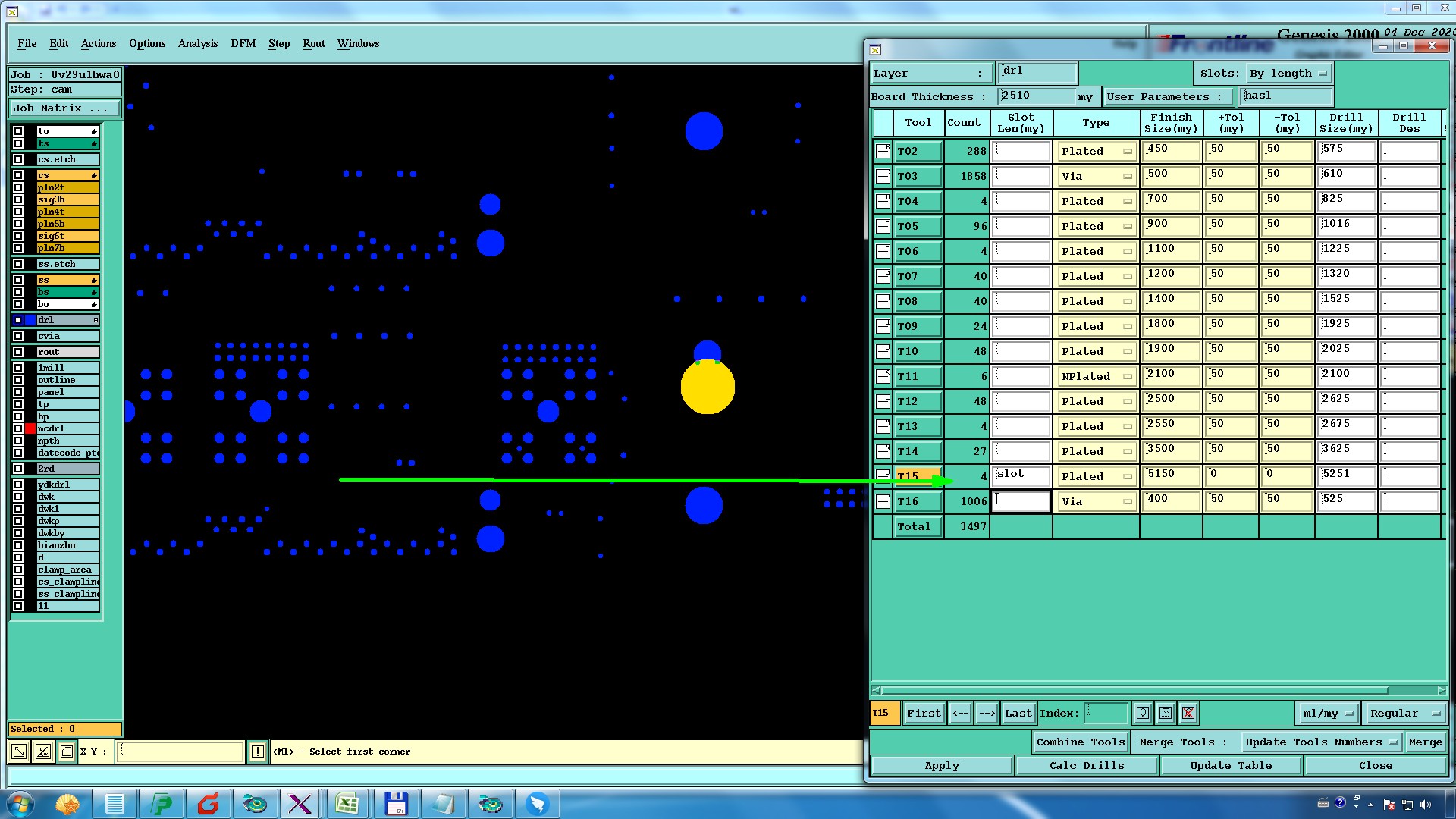Expand the T02 tool row with plus button

pyautogui.click(x=883, y=151)
